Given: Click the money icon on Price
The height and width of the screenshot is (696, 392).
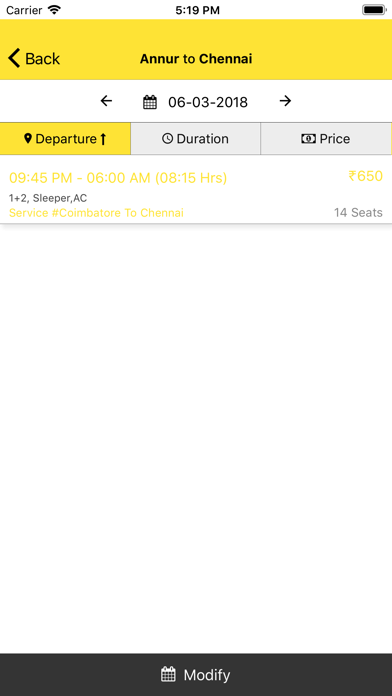Looking at the screenshot, I should pyautogui.click(x=308, y=139).
